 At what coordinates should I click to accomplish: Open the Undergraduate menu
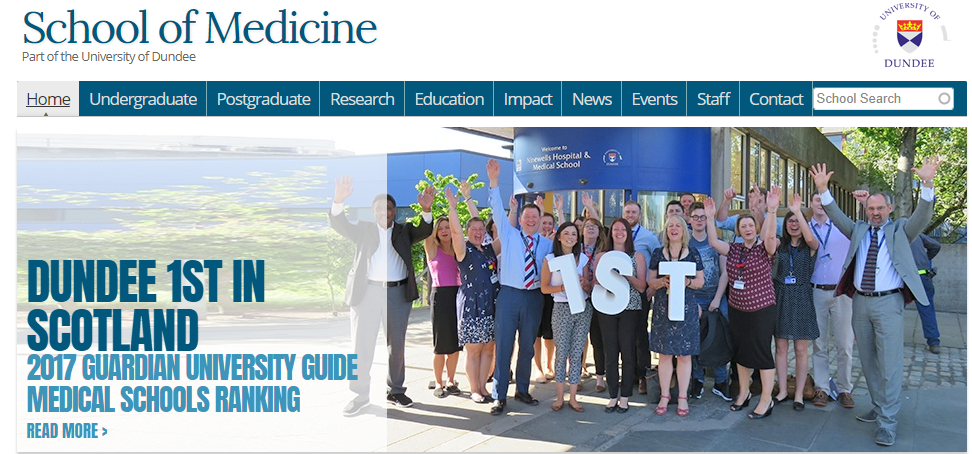point(143,99)
